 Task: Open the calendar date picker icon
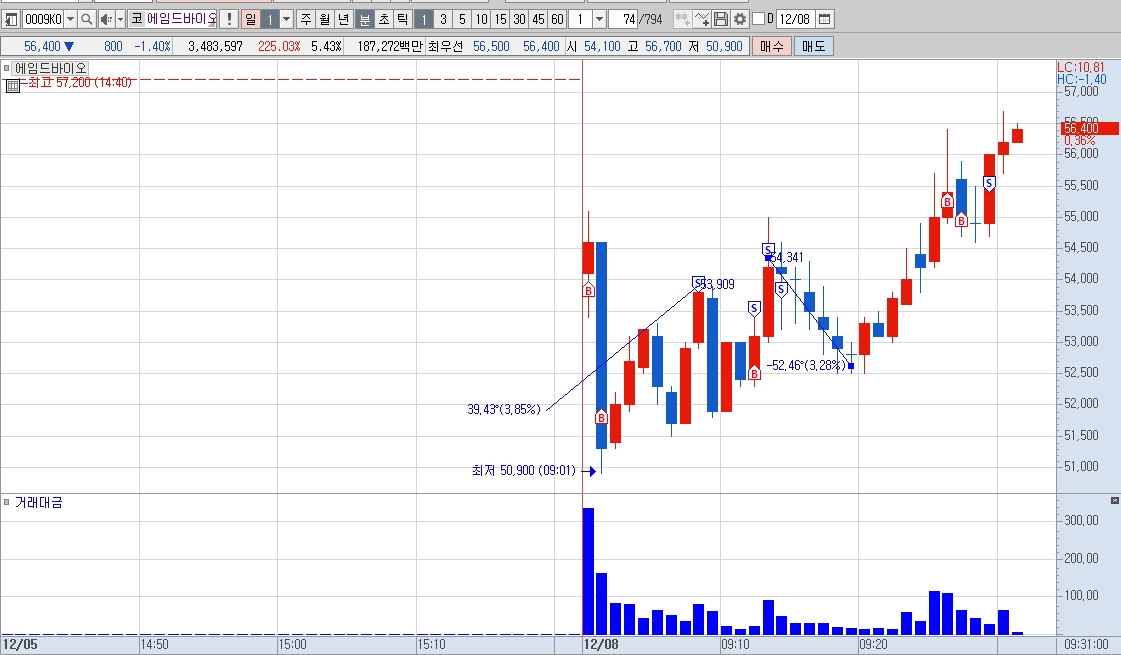824,19
